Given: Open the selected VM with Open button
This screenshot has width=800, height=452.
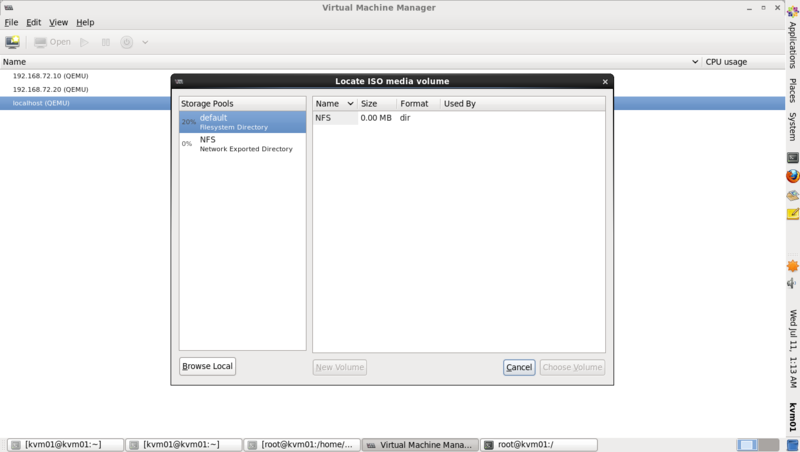Looking at the screenshot, I should point(53,42).
